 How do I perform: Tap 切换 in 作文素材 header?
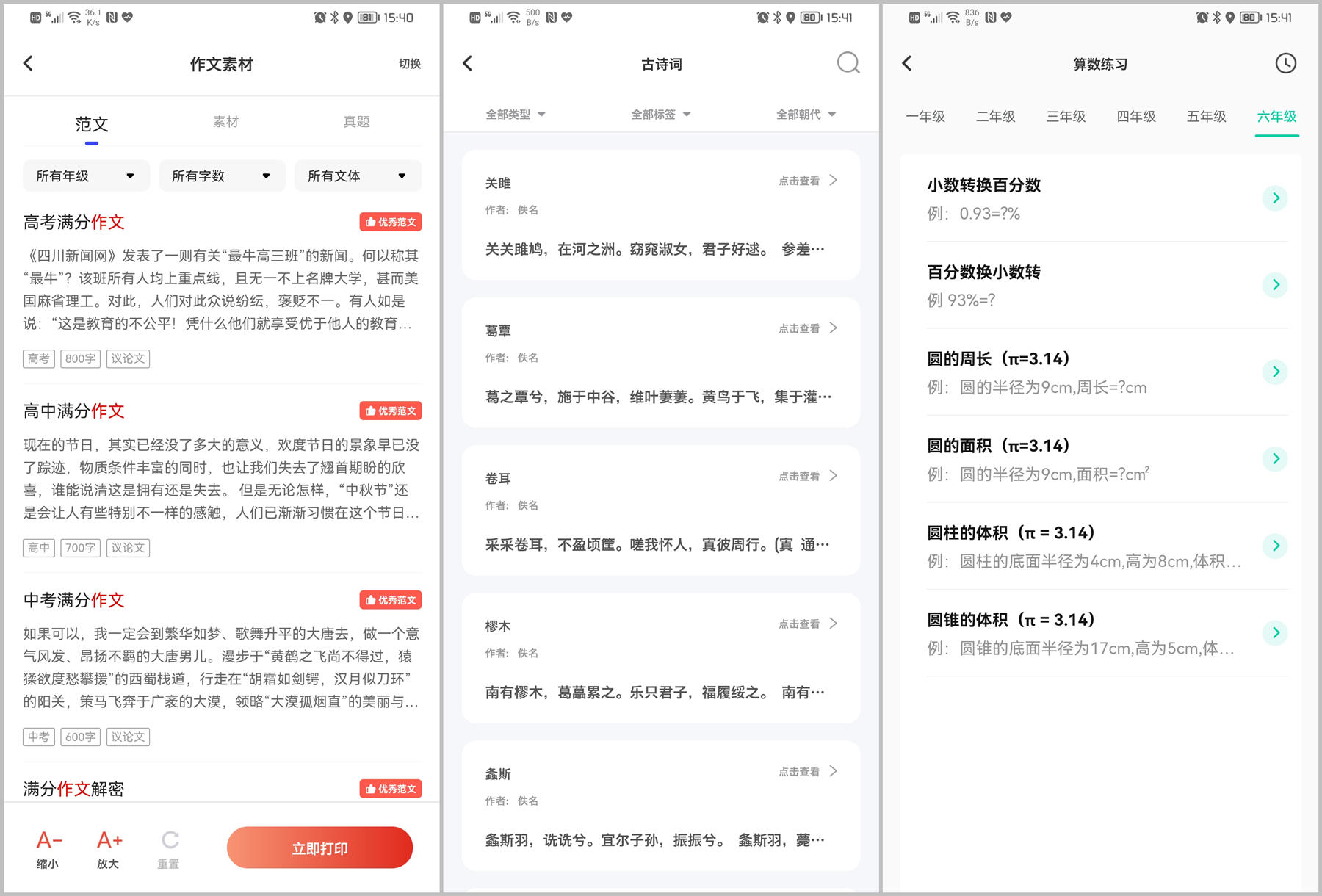[x=410, y=64]
